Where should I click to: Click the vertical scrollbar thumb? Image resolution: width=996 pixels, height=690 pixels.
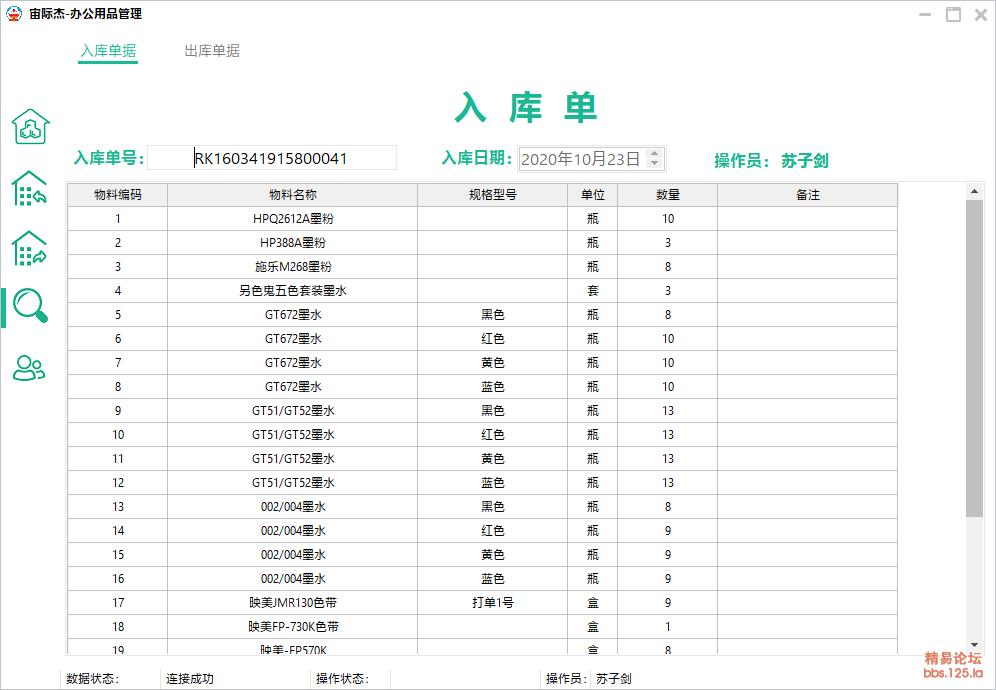tap(974, 358)
